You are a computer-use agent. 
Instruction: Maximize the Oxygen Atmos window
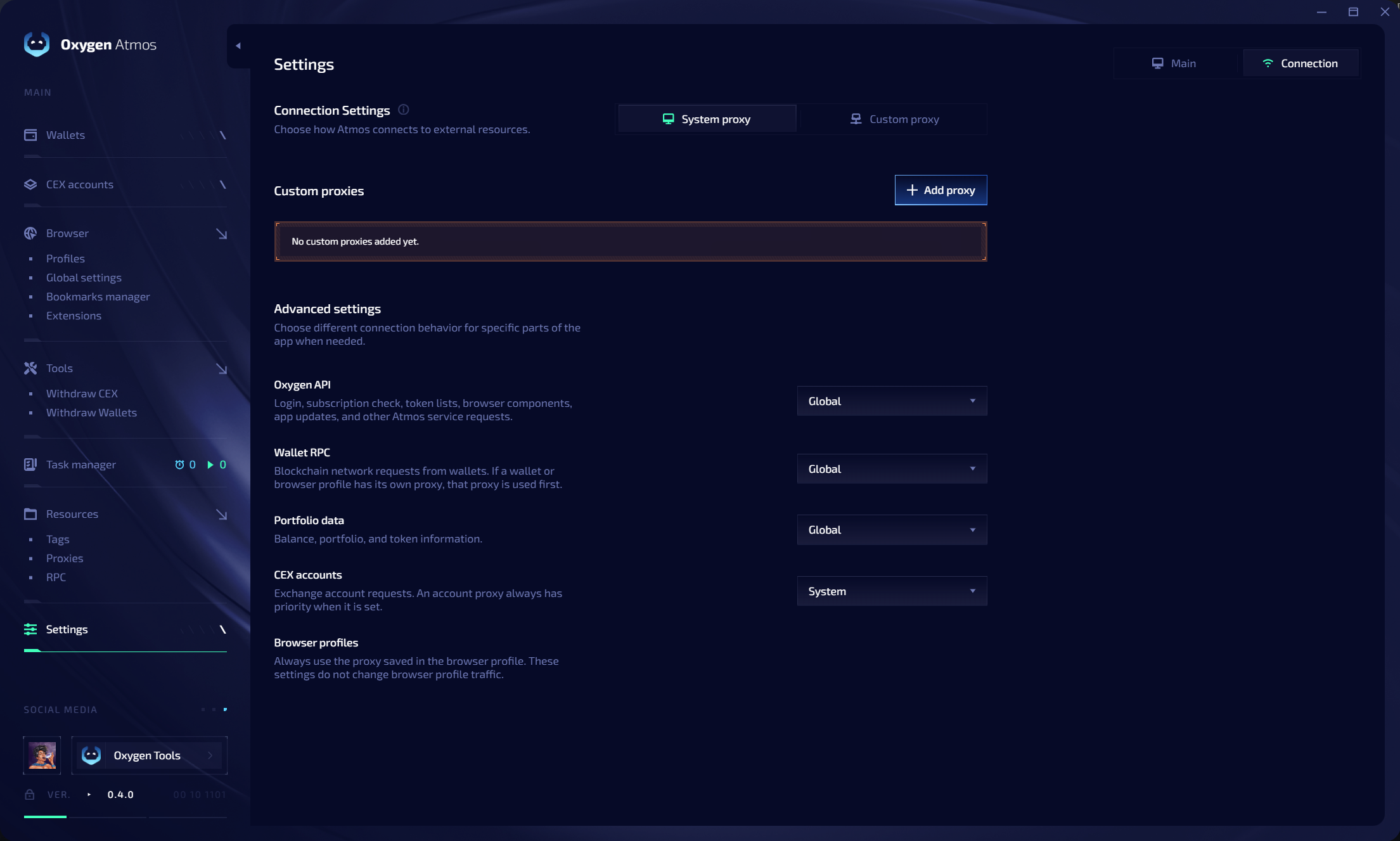1353,12
